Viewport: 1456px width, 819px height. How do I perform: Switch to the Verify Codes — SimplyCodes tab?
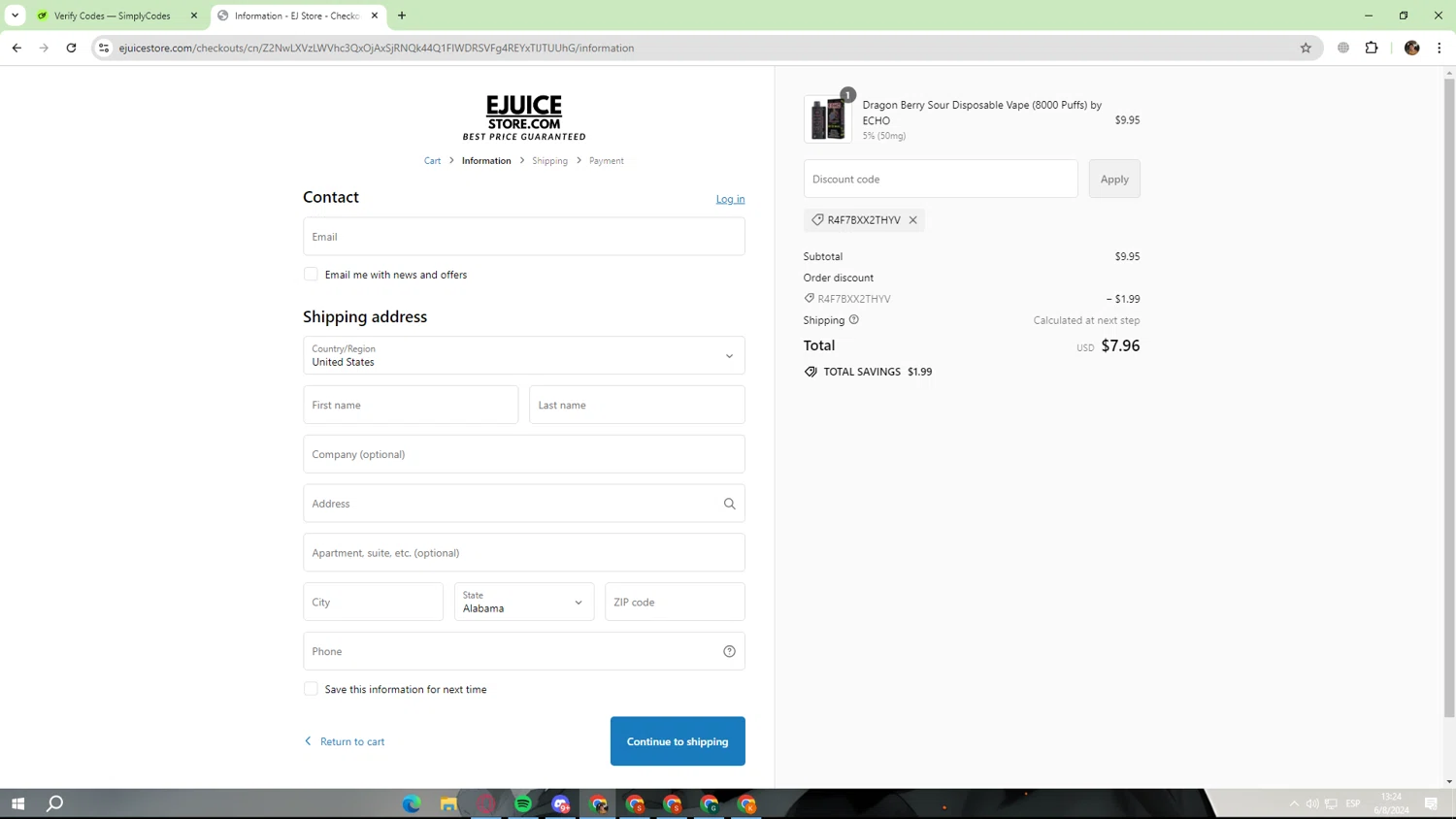(x=112, y=16)
